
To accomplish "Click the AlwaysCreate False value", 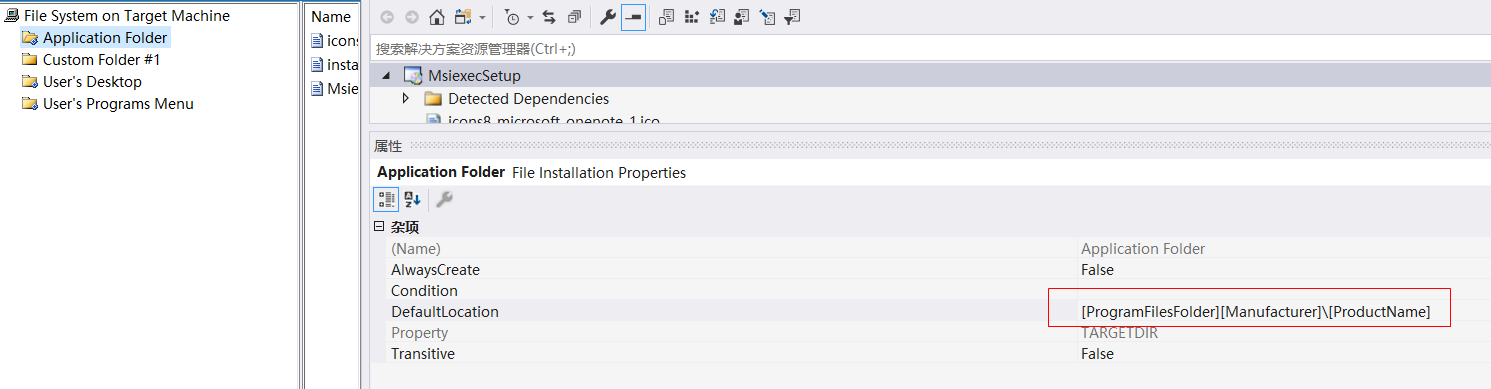I will tap(1097, 270).
